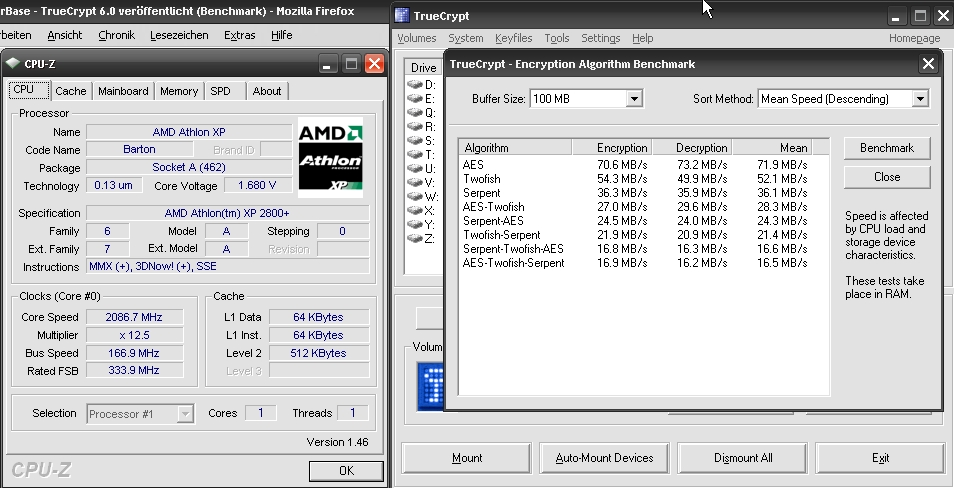Open Firefox Chronik menu
Screen dimensions: 954x488
116,35
